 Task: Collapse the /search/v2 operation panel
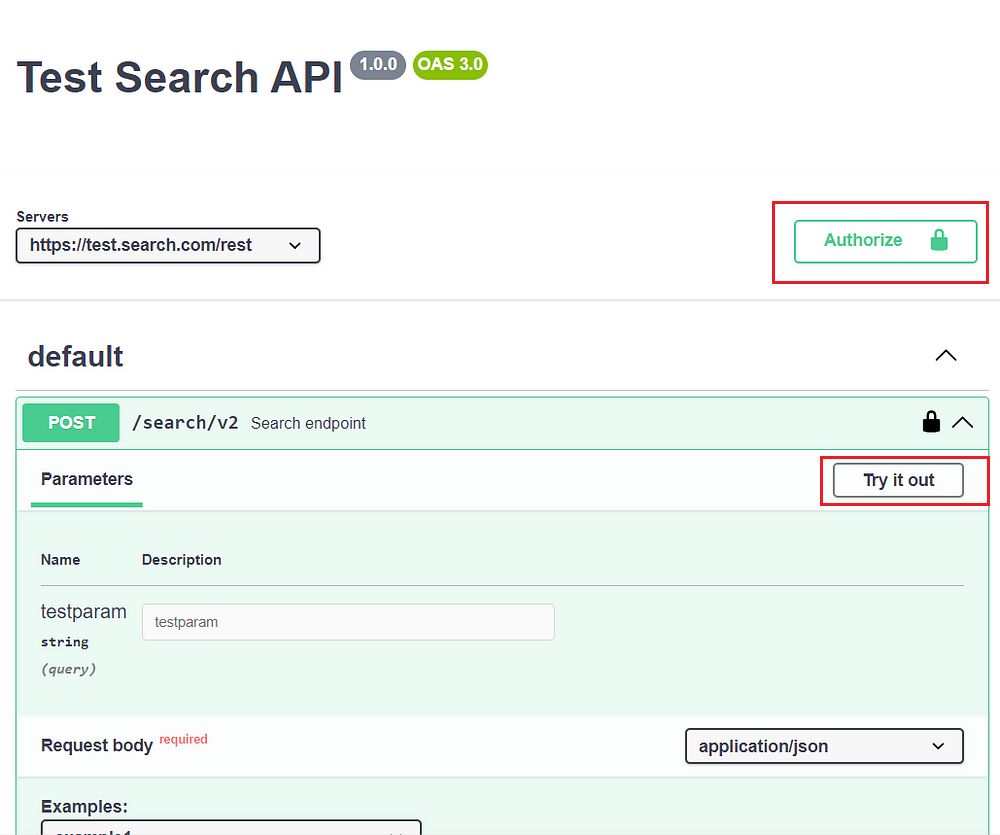pos(963,422)
